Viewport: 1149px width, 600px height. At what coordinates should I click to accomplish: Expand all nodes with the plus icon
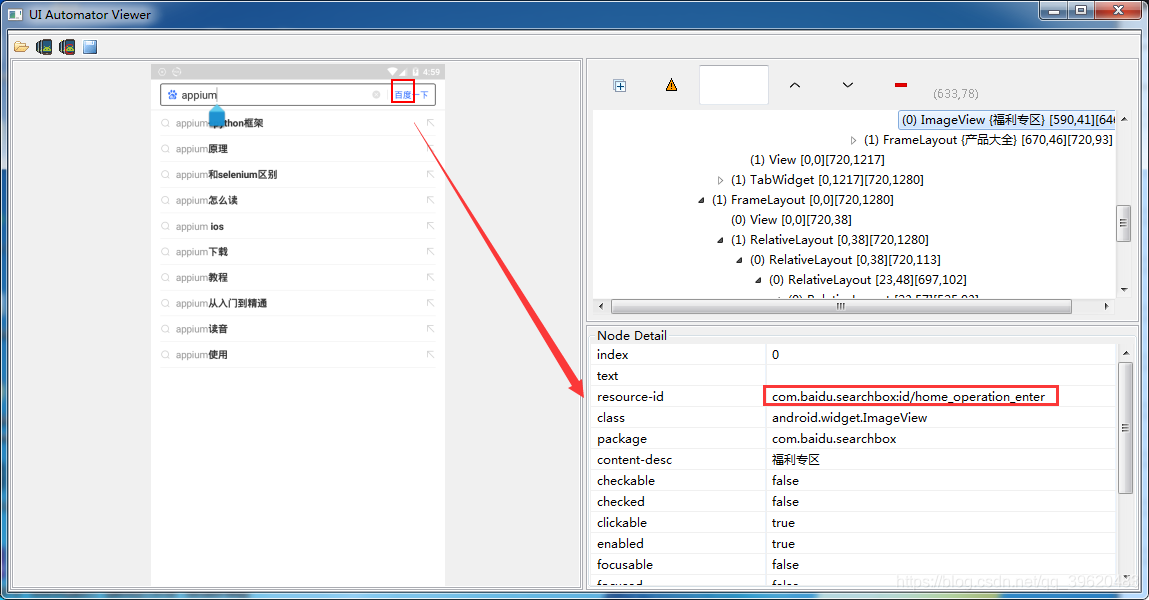620,86
